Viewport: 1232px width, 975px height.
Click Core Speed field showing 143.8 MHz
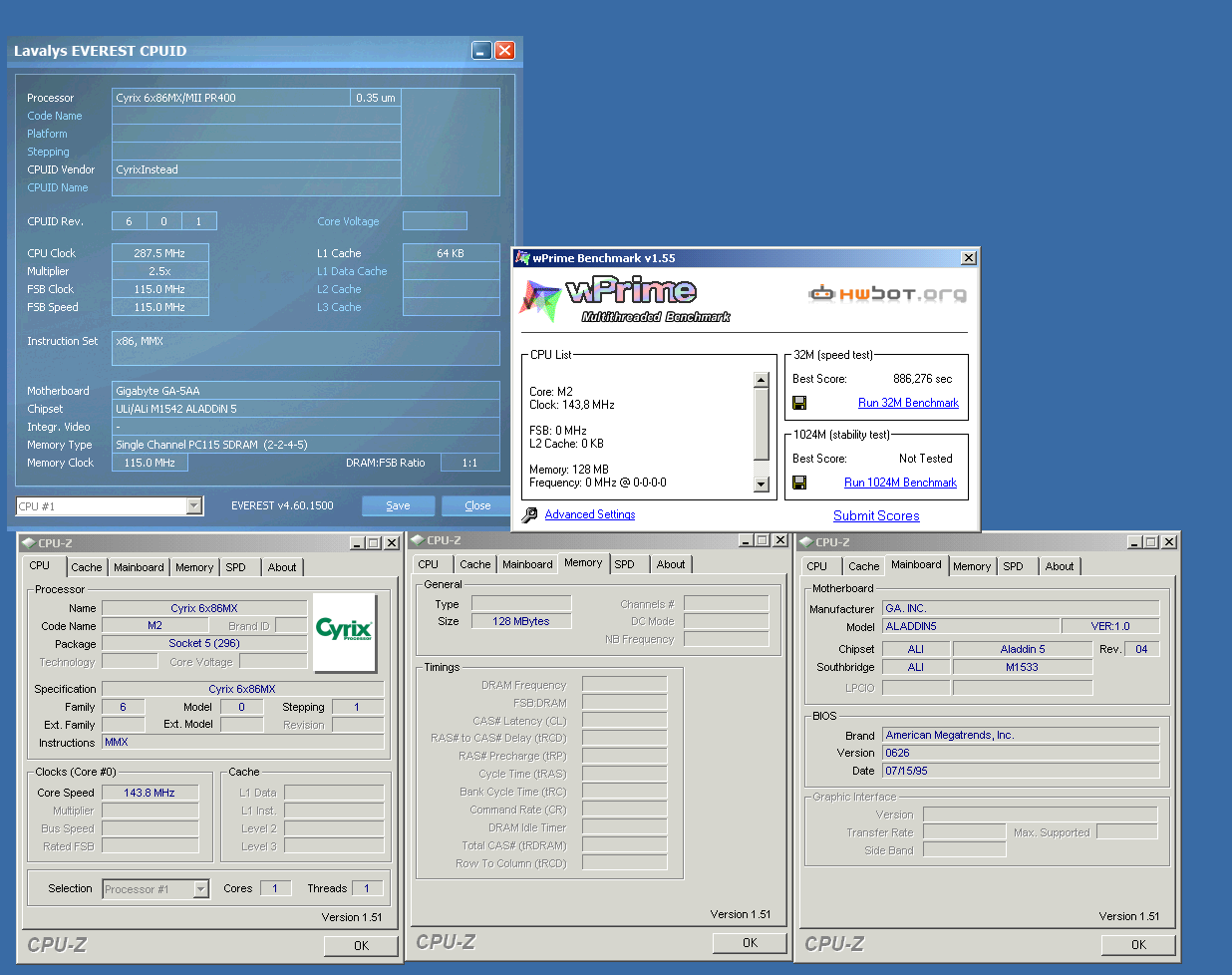(150, 793)
